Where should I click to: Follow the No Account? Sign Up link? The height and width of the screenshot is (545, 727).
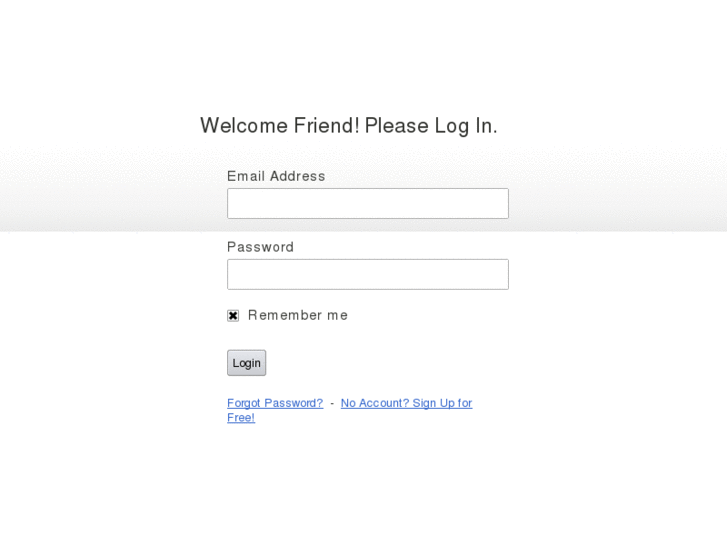point(406,403)
